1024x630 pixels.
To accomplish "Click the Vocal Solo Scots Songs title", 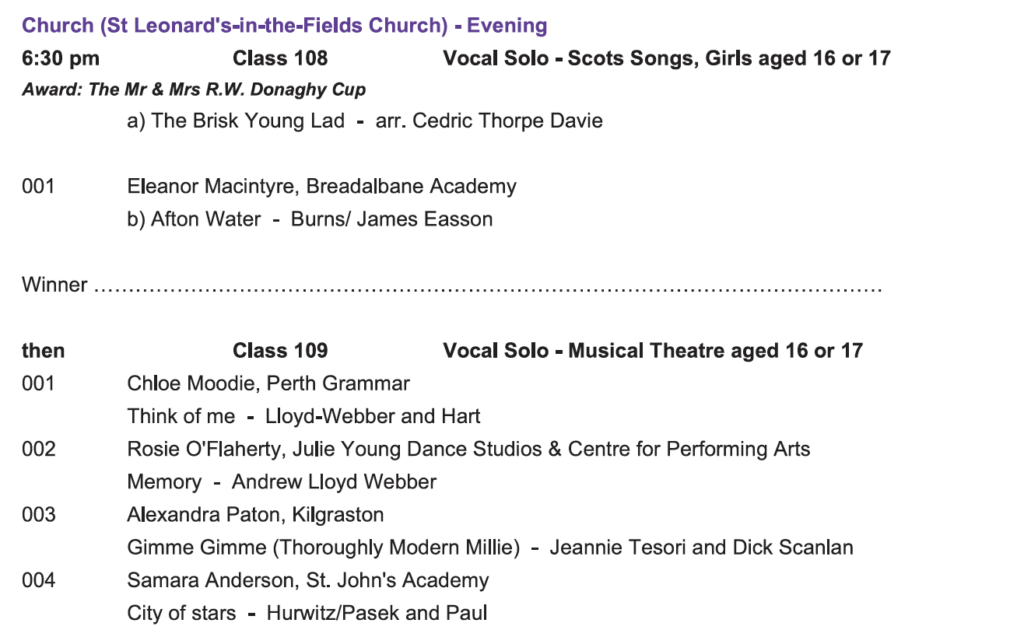I will coord(667,58).
